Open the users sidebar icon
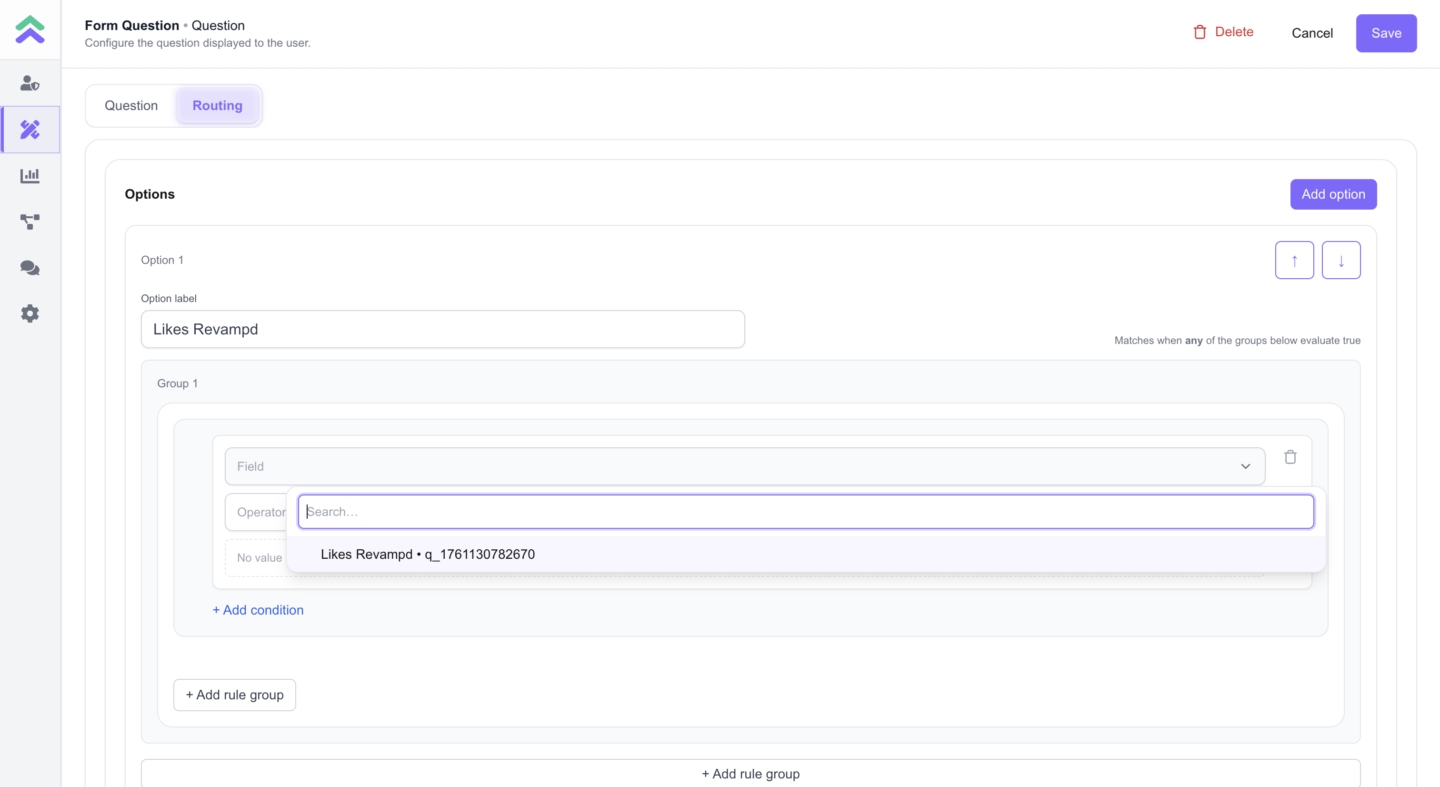This screenshot has height=787, width=1440. tap(30, 84)
